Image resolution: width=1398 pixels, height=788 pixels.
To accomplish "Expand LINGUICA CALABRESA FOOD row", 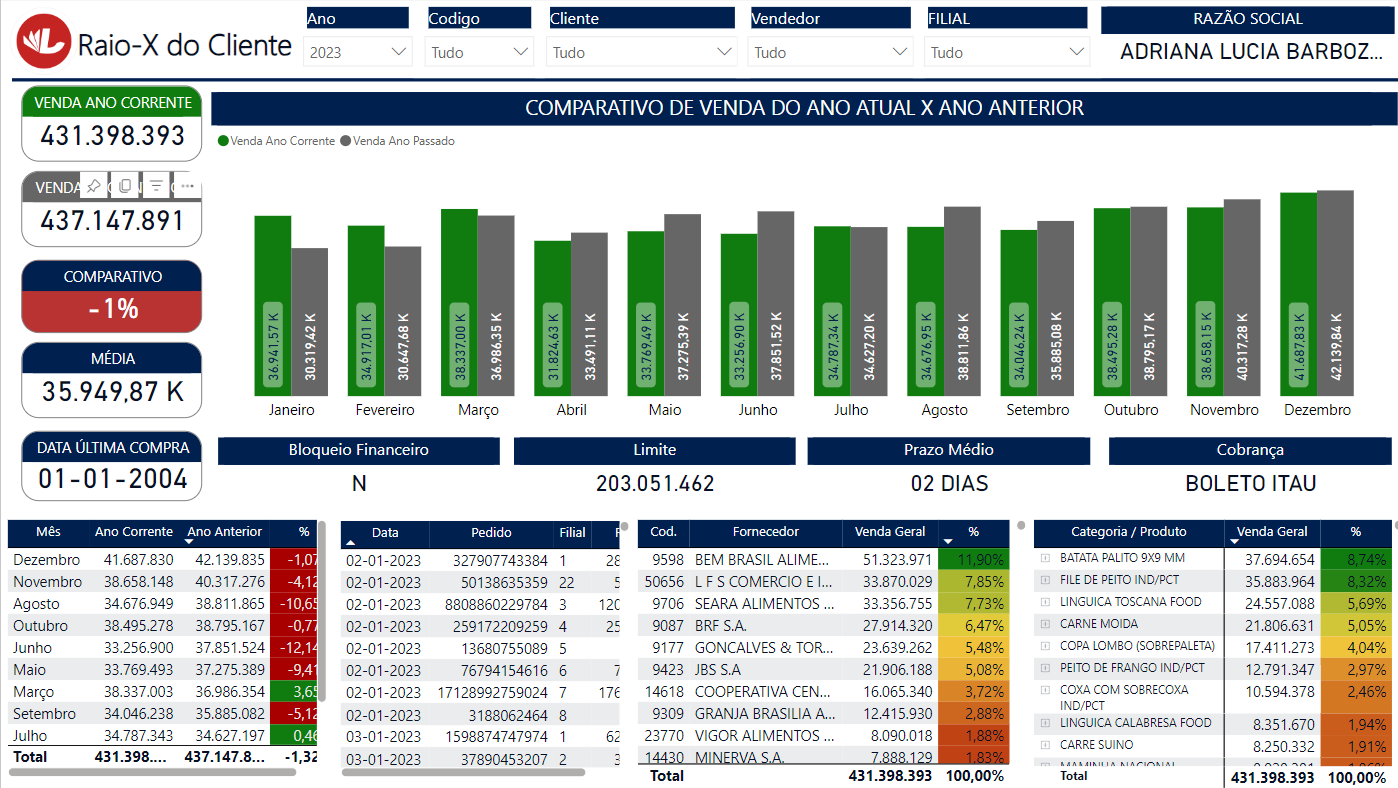I will (x=1045, y=723).
